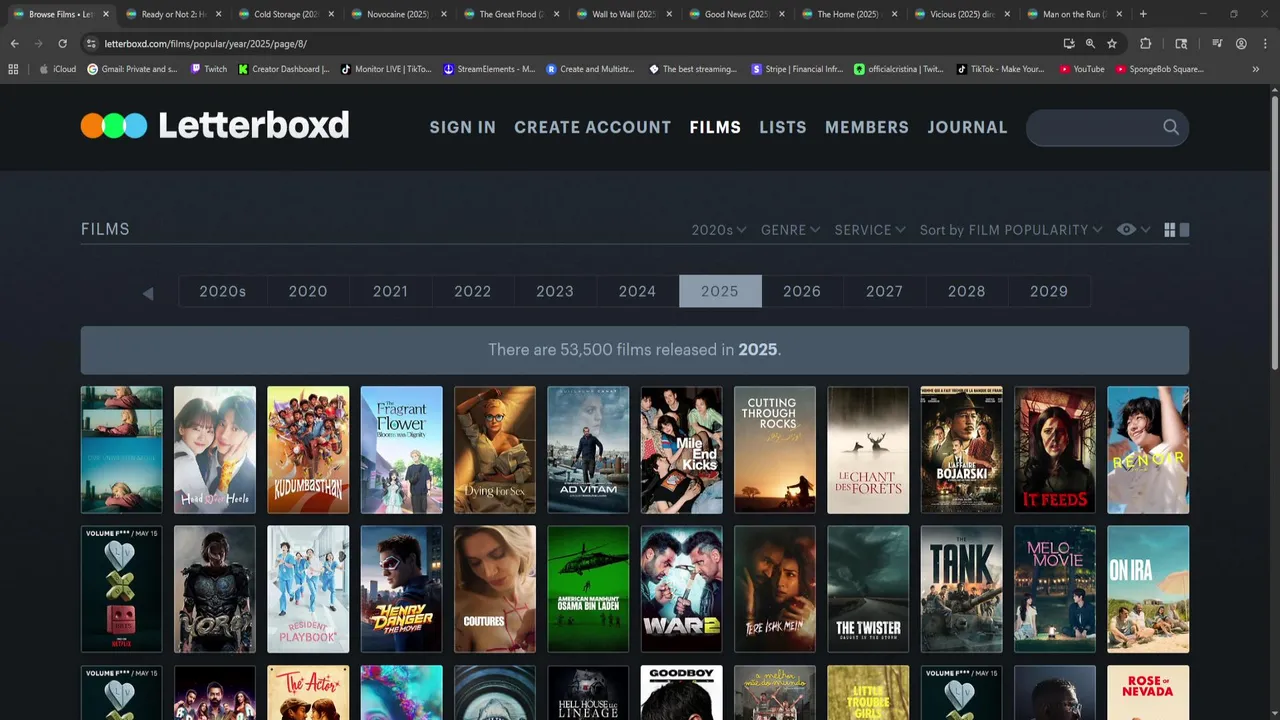Click the SIGN IN link
The height and width of the screenshot is (720, 1280).
point(463,127)
